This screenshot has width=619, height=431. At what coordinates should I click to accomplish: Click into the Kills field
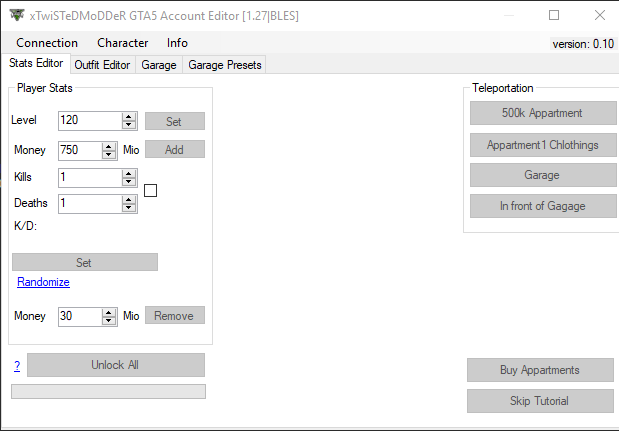pyautogui.click(x=90, y=178)
